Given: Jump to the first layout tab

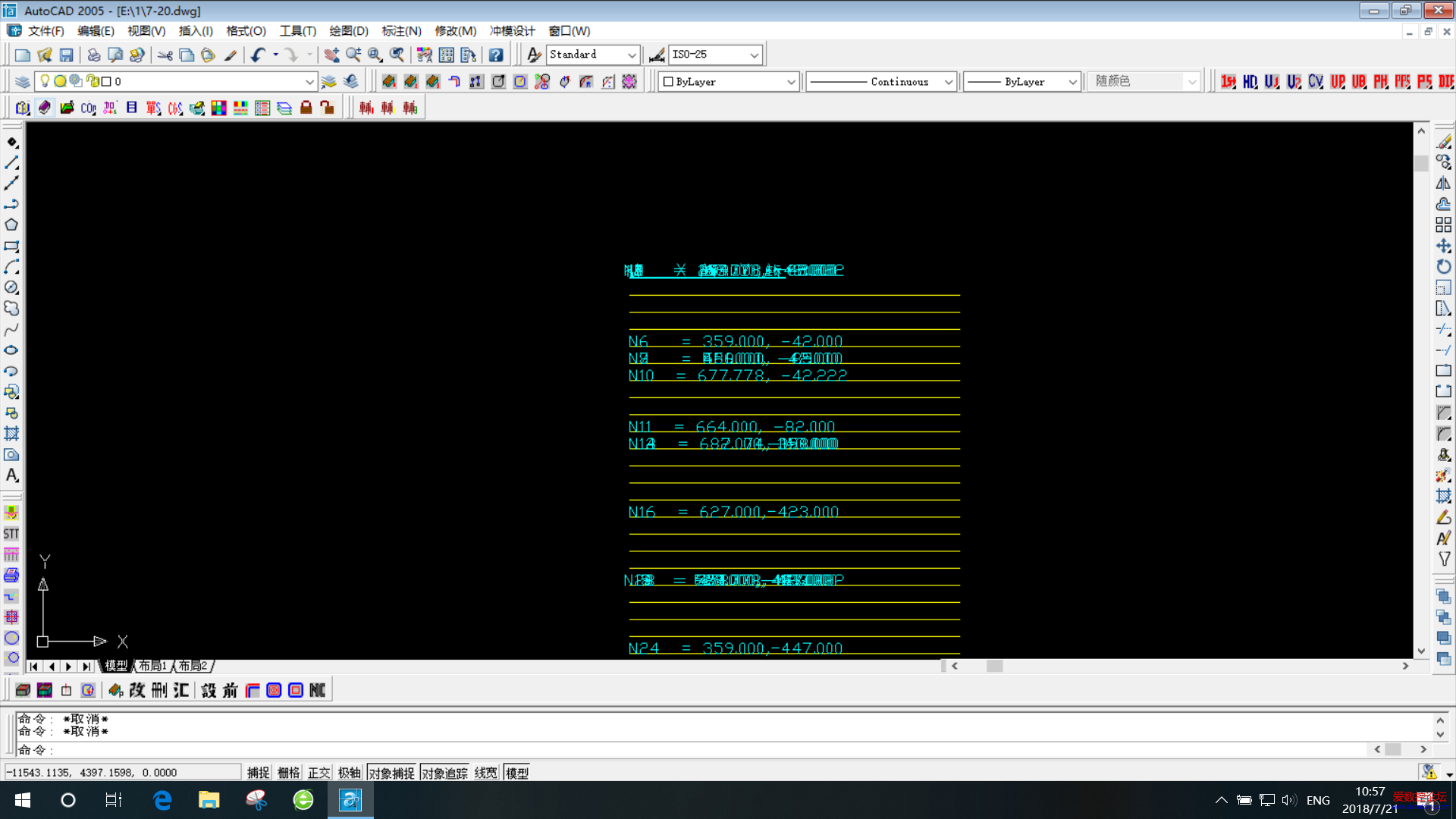Looking at the screenshot, I should click(x=33, y=666).
